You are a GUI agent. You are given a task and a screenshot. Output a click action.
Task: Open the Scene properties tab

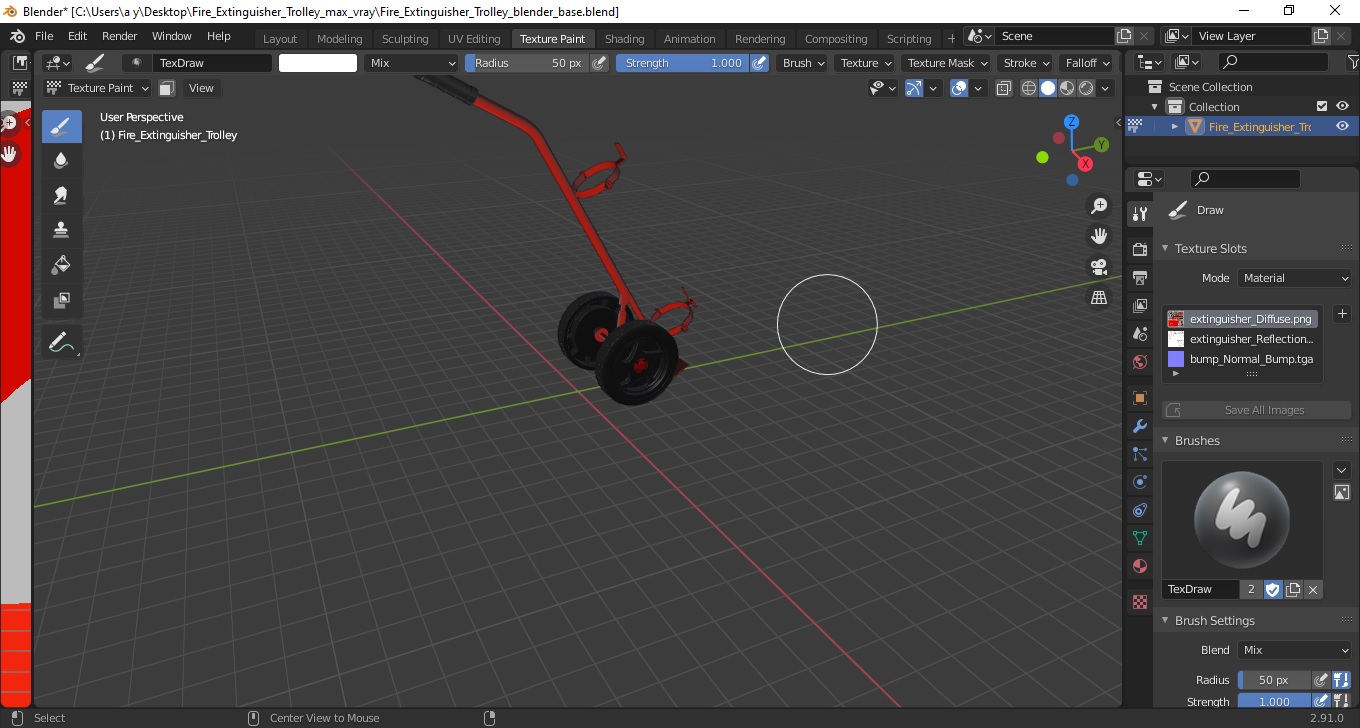tap(1139, 334)
